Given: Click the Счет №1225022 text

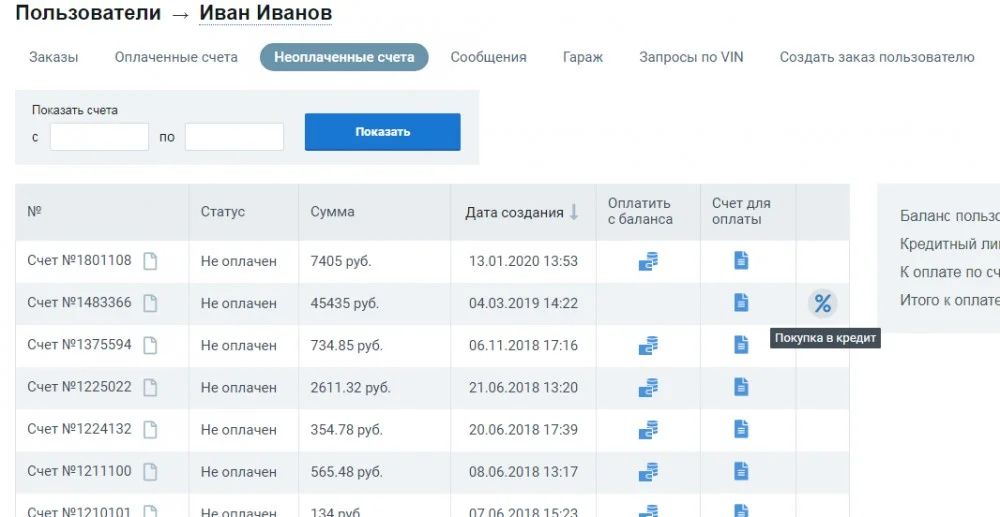Looking at the screenshot, I should 79,387.
